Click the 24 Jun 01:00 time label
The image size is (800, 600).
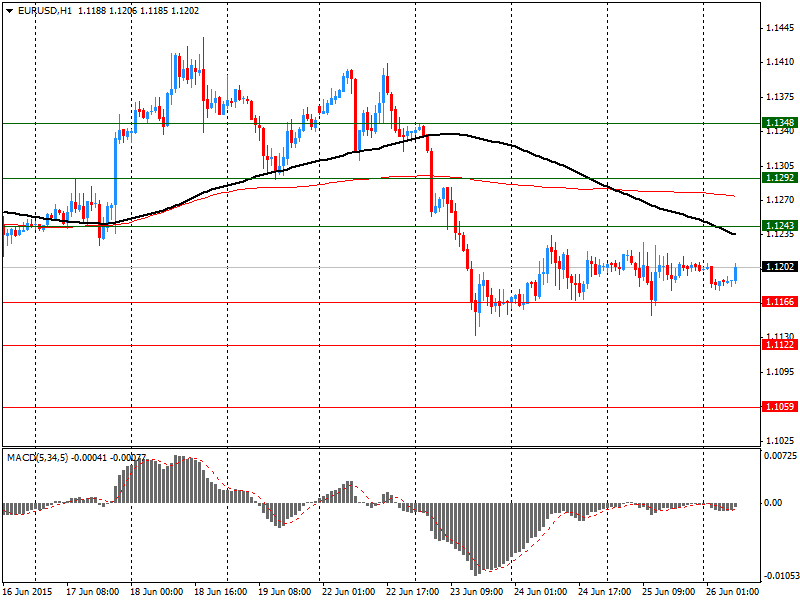coord(541,592)
